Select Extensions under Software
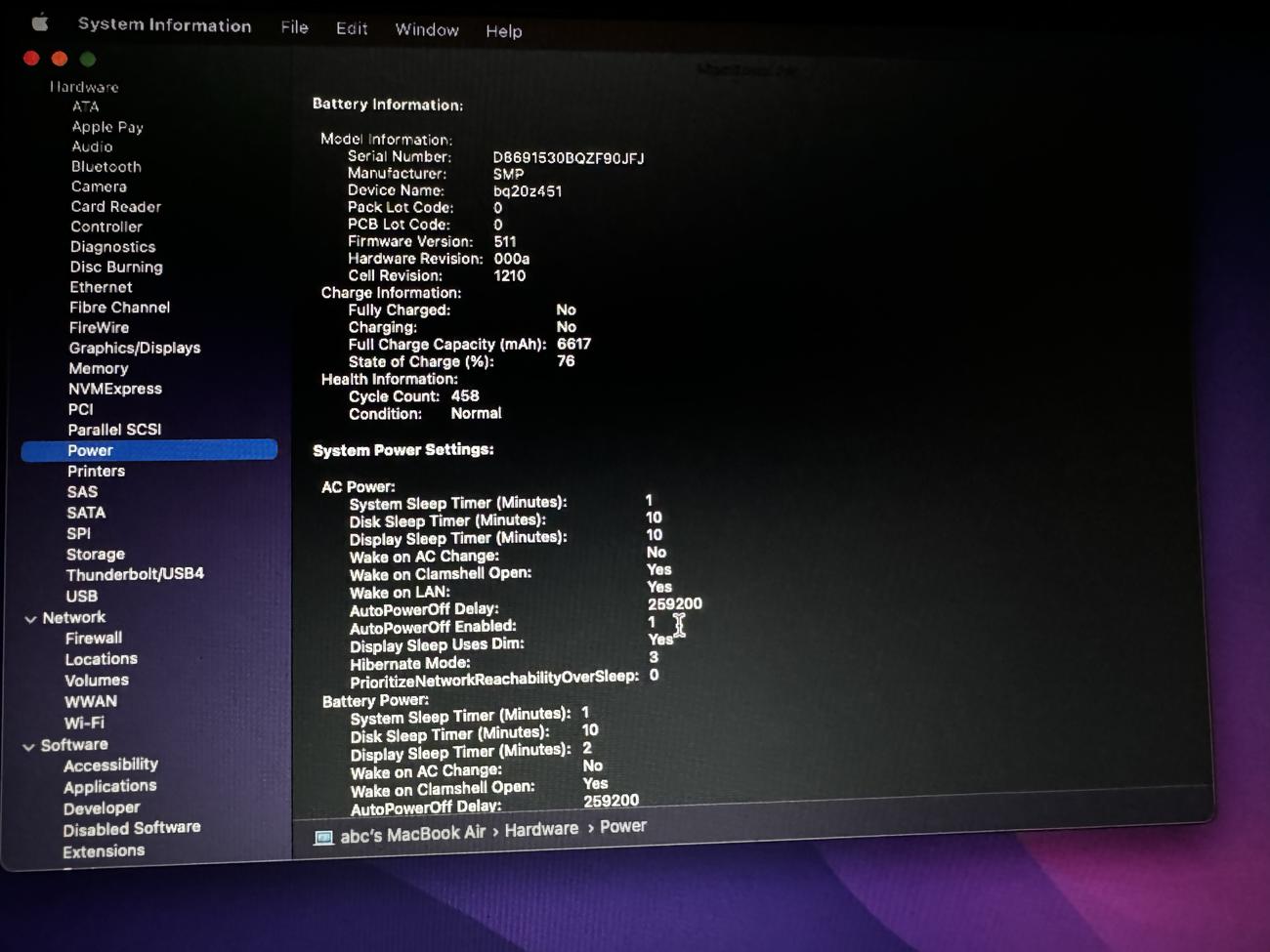 pos(104,851)
